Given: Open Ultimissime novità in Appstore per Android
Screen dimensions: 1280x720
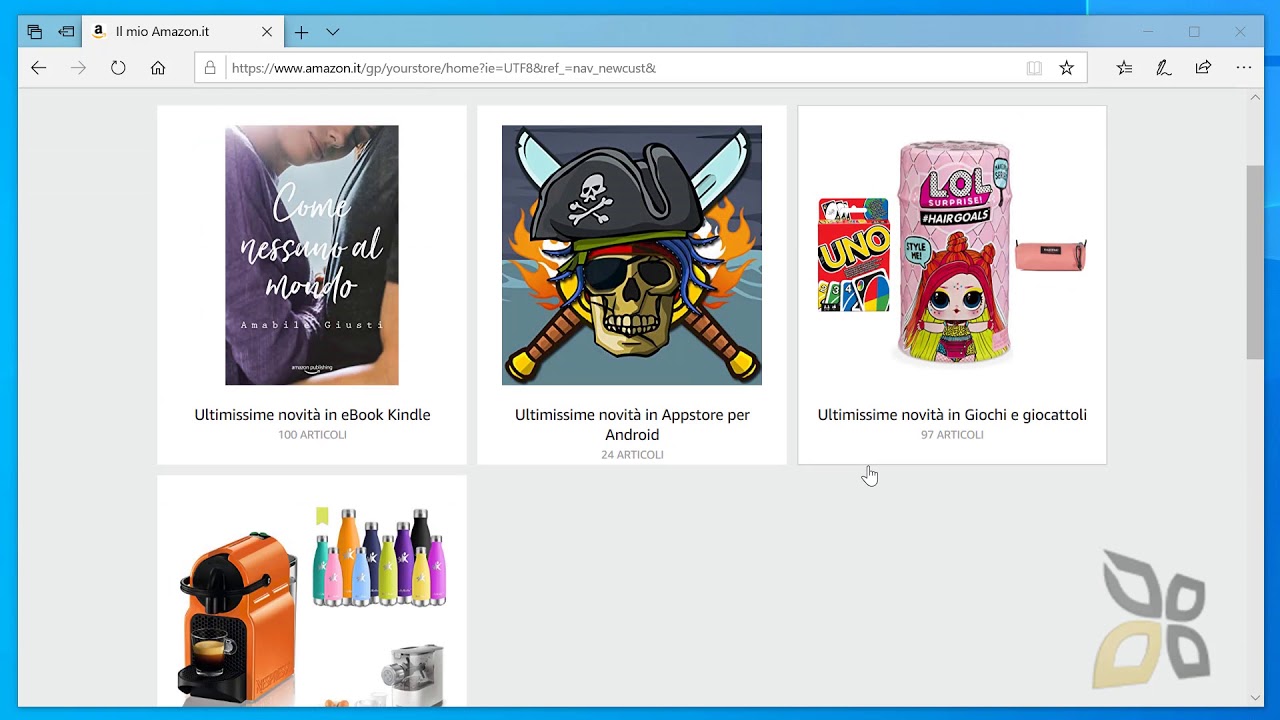Looking at the screenshot, I should click(x=632, y=425).
